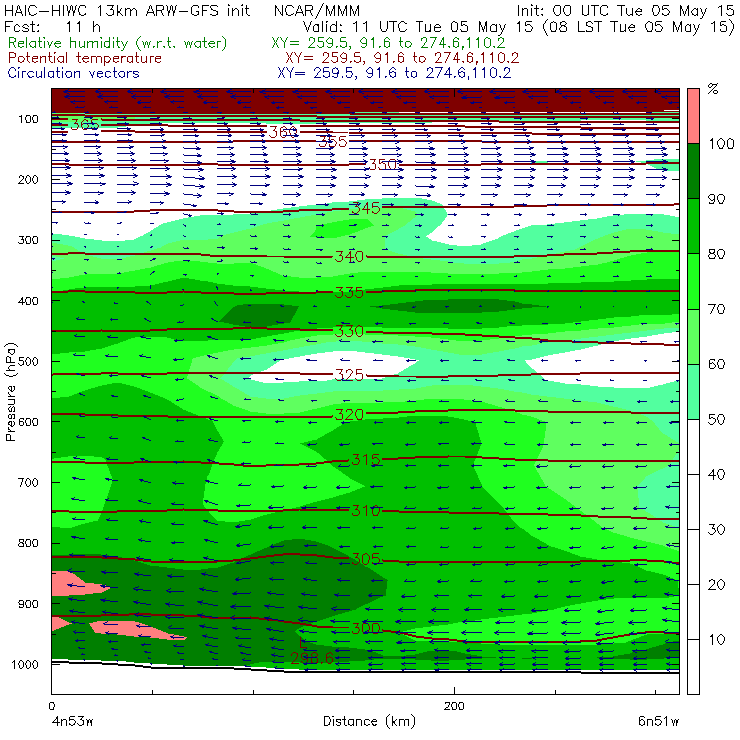The height and width of the screenshot is (740, 740).
Task: Click the '305' contour label
Action: 365,559
